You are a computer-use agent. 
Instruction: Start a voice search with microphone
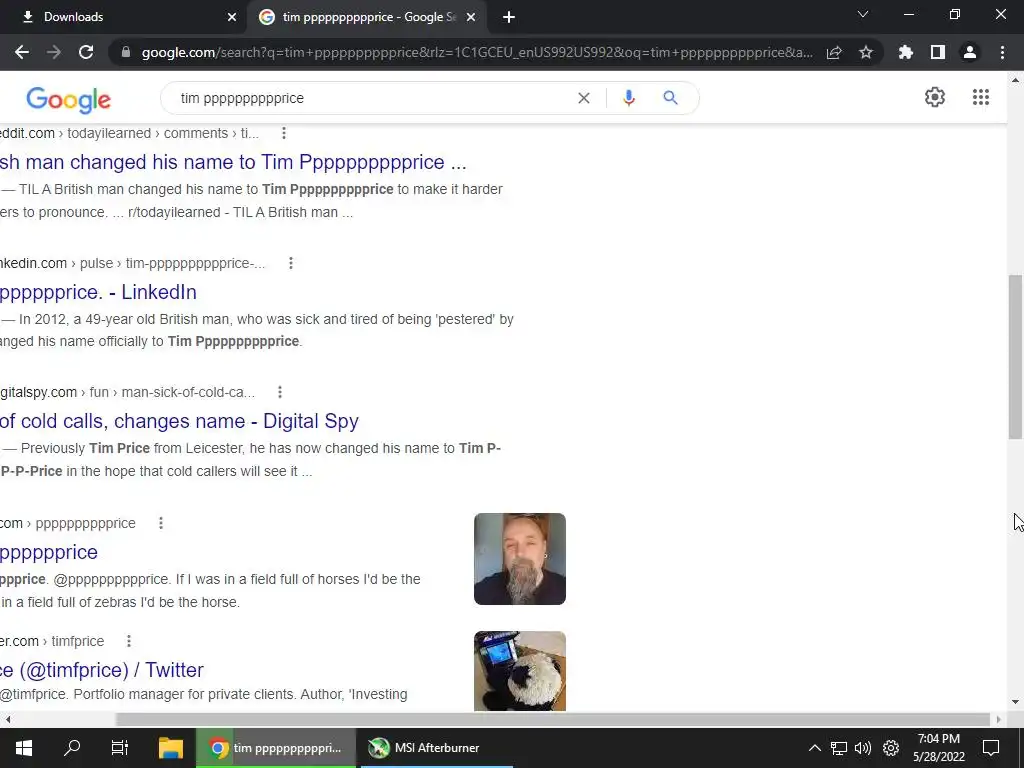click(629, 98)
